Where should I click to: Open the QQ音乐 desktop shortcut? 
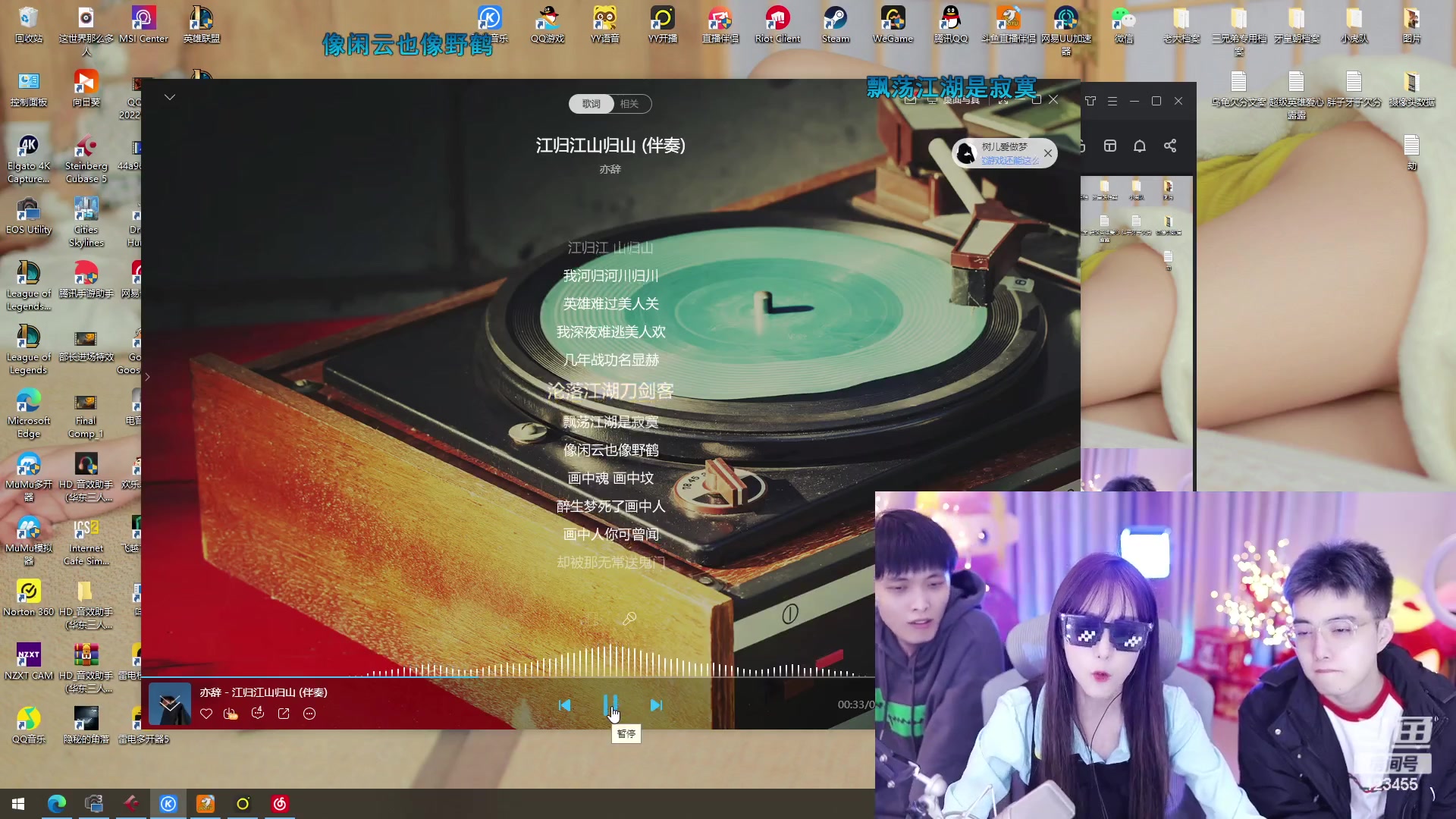coord(29,726)
